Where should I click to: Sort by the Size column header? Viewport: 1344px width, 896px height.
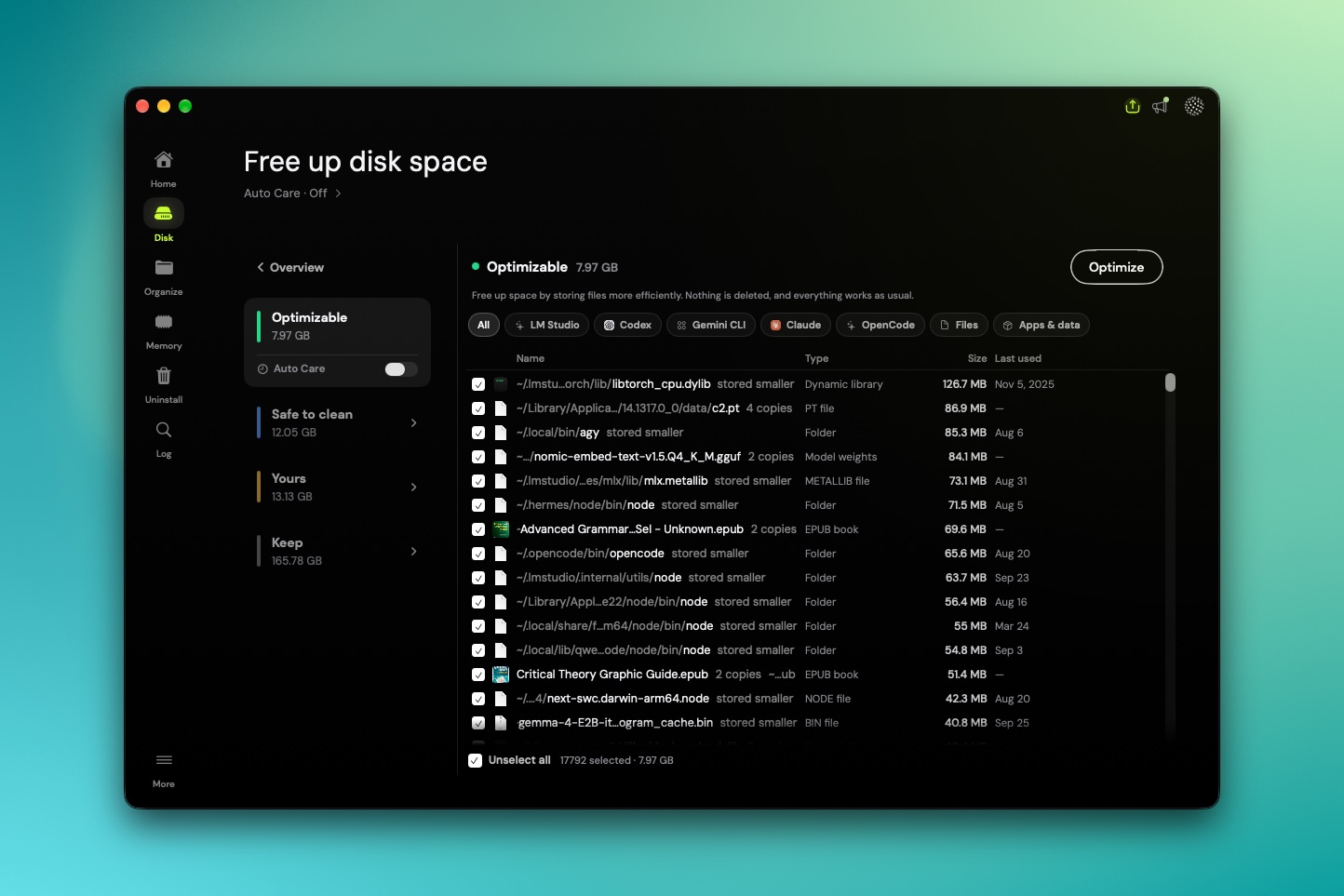(977, 358)
